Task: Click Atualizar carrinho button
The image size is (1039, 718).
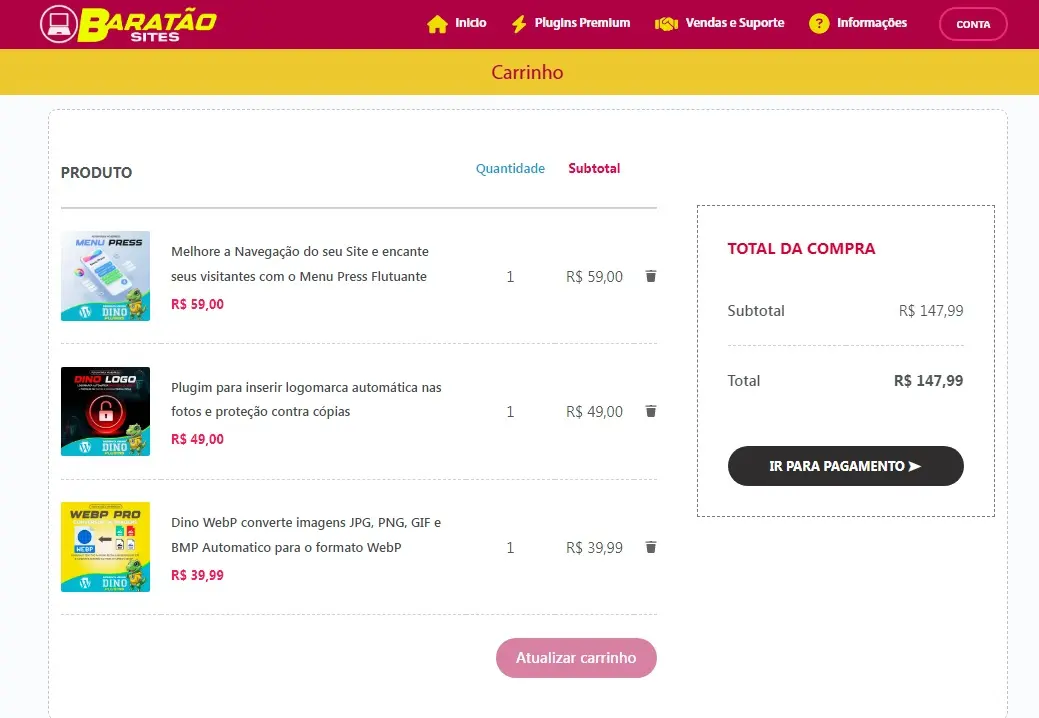Action: coord(576,658)
